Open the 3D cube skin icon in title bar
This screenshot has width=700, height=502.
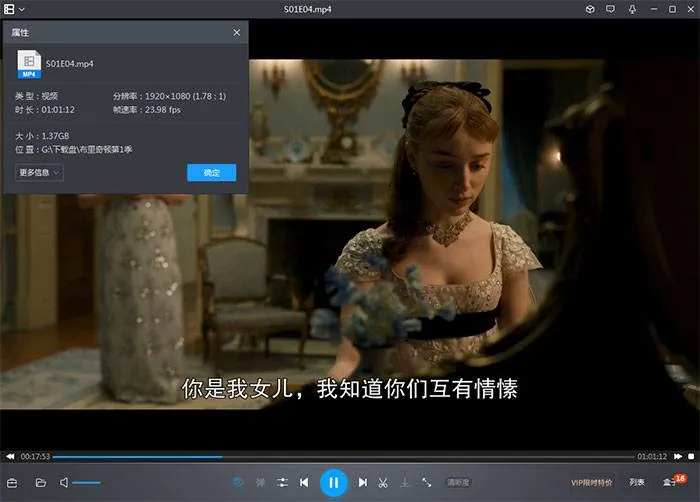point(590,9)
